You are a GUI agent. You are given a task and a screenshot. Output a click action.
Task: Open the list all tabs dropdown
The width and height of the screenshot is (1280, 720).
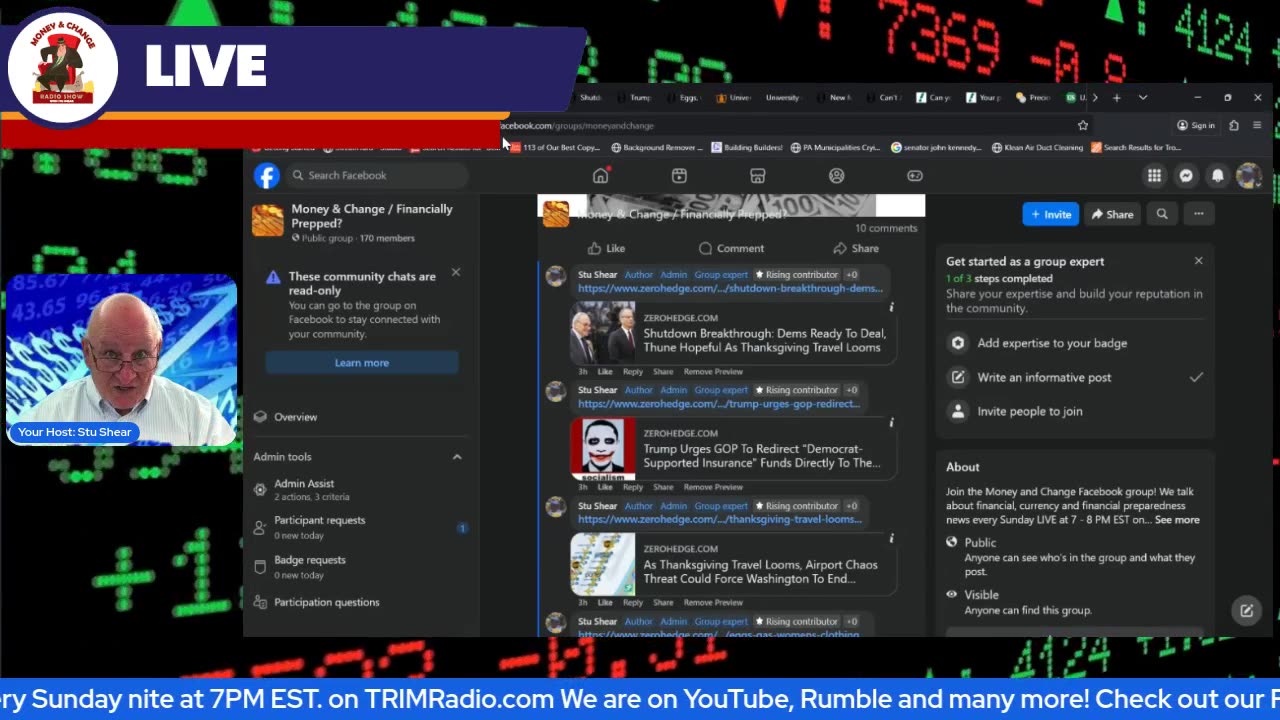pyautogui.click(x=1143, y=98)
